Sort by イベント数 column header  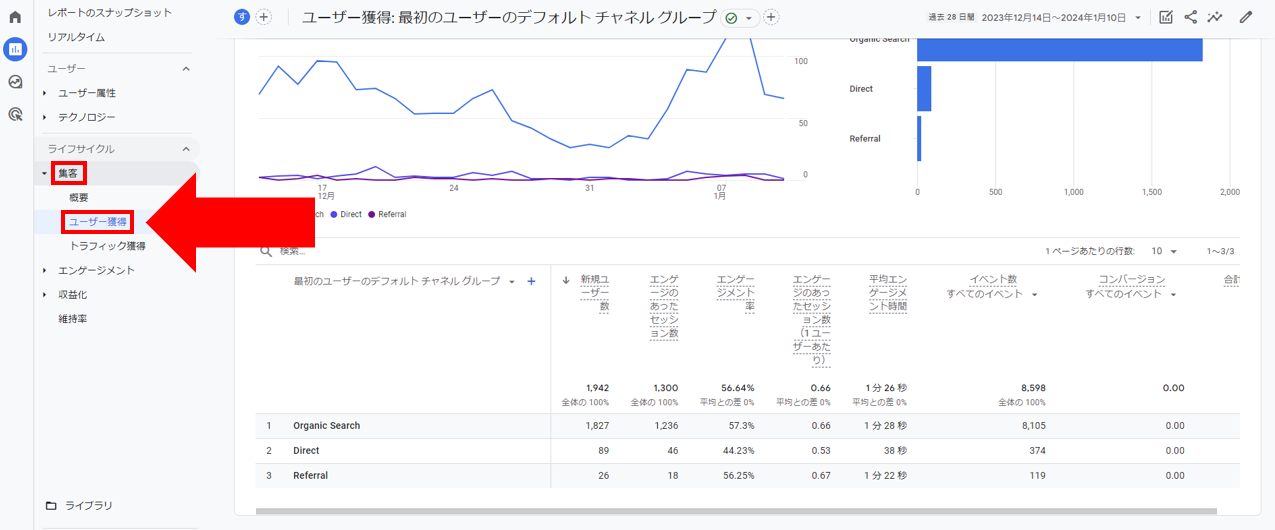(993, 280)
